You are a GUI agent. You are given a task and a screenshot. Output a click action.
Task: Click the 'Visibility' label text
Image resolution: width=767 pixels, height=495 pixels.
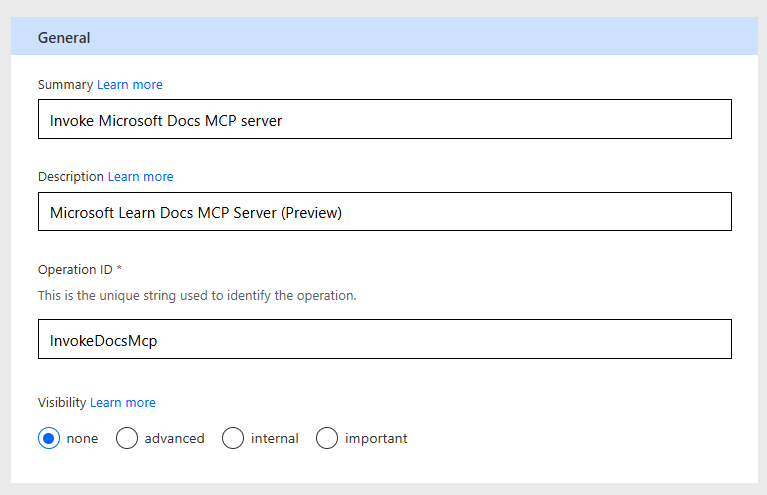pos(62,403)
